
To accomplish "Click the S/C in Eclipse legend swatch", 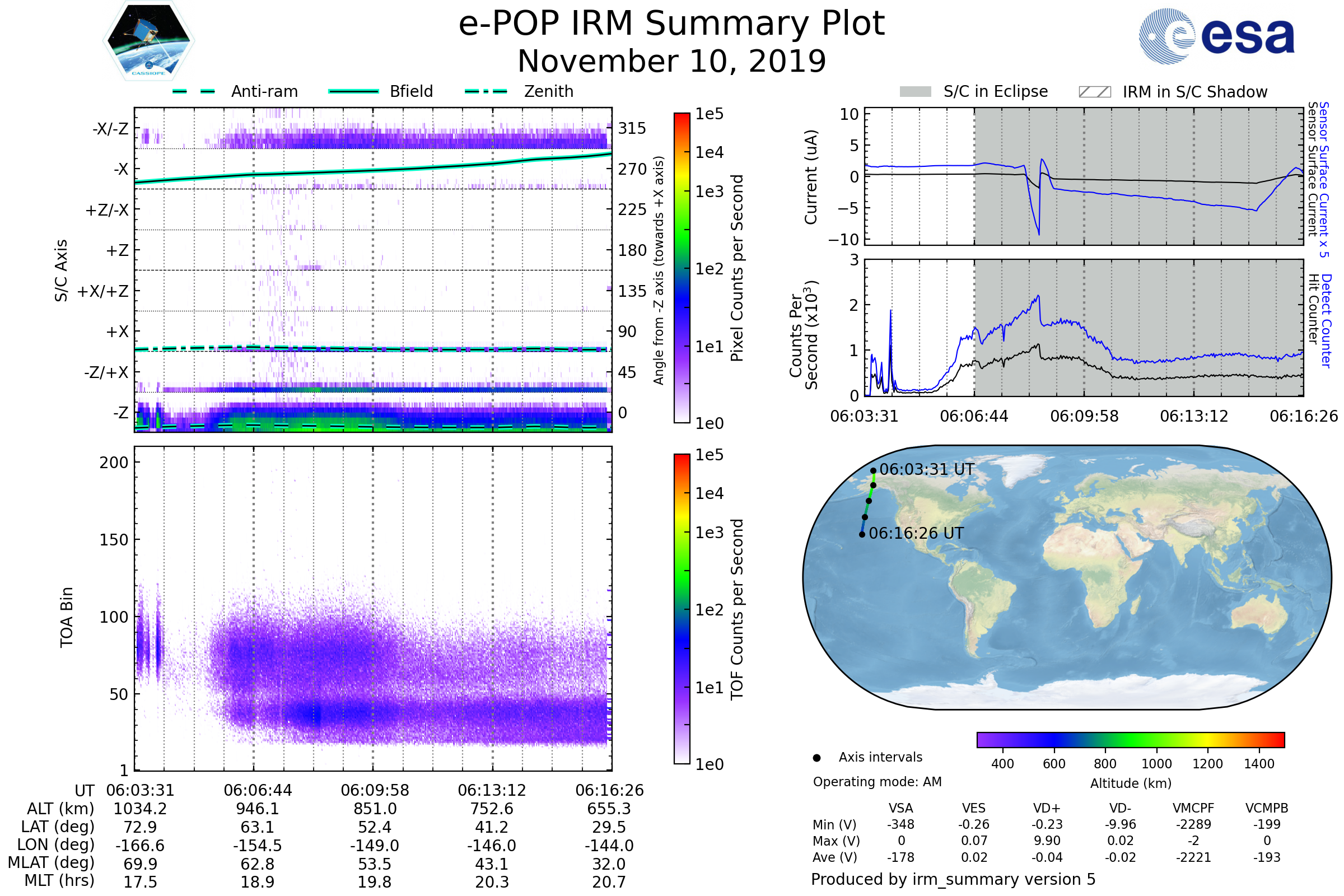I will point(915,92).
